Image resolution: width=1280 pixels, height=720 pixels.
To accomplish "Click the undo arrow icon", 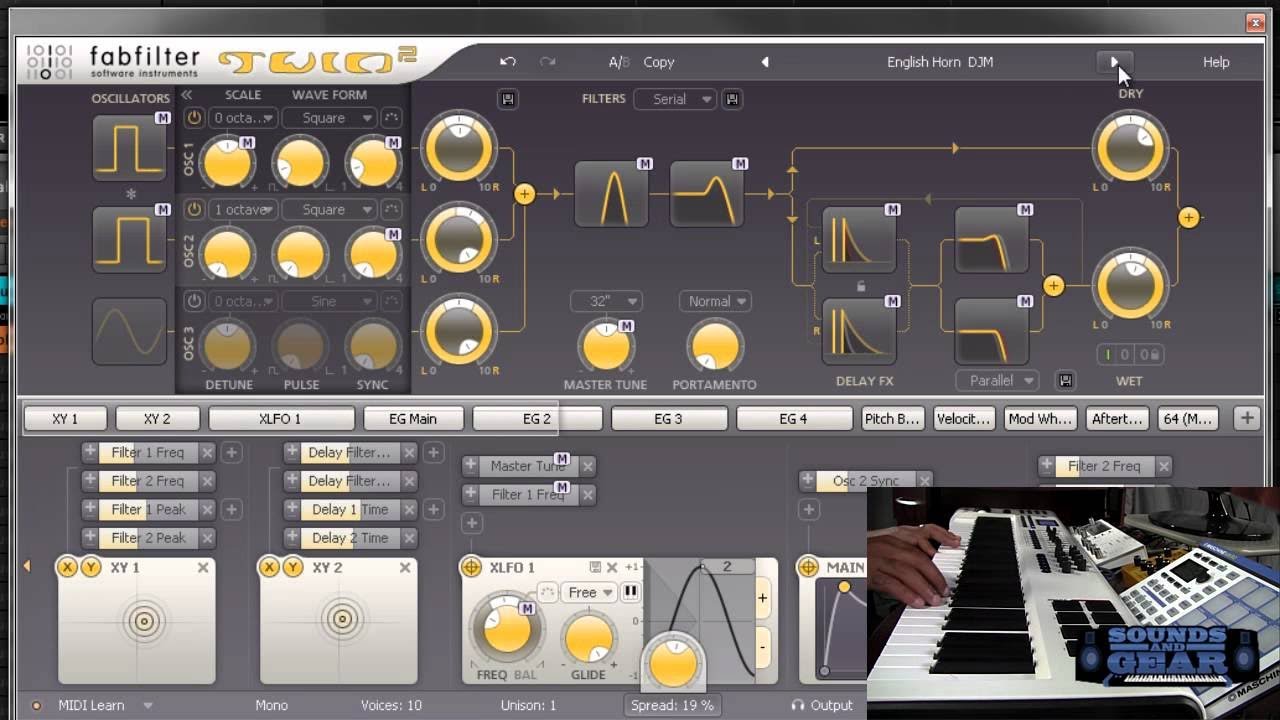I will (x=508, y=62).
